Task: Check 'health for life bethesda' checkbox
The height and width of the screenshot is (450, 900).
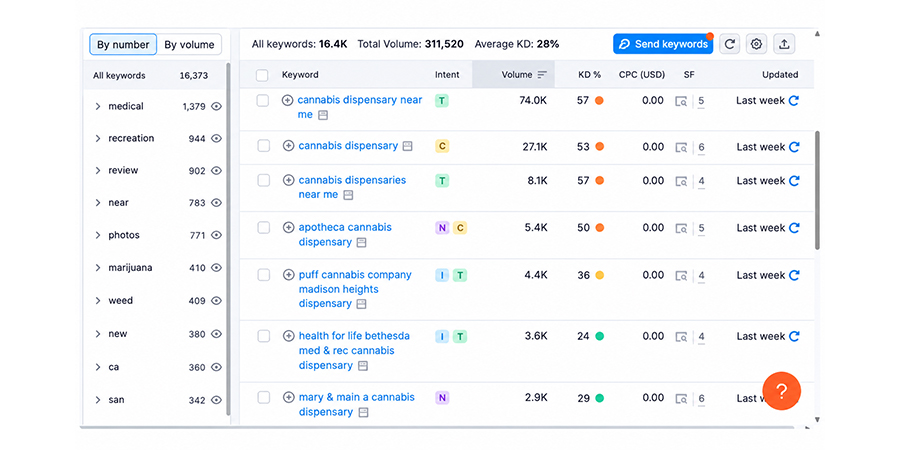Action: (263, 336)
